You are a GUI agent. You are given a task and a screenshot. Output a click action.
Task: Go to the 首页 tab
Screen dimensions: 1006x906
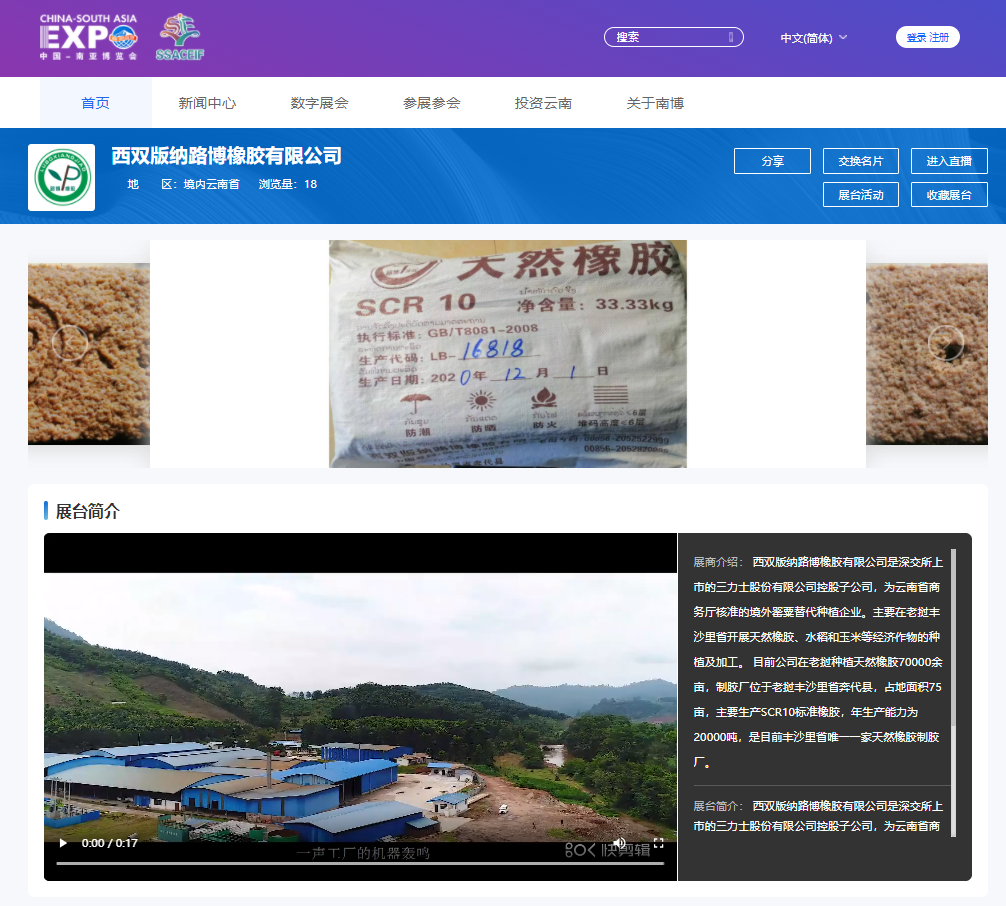(x=96, y=103)
